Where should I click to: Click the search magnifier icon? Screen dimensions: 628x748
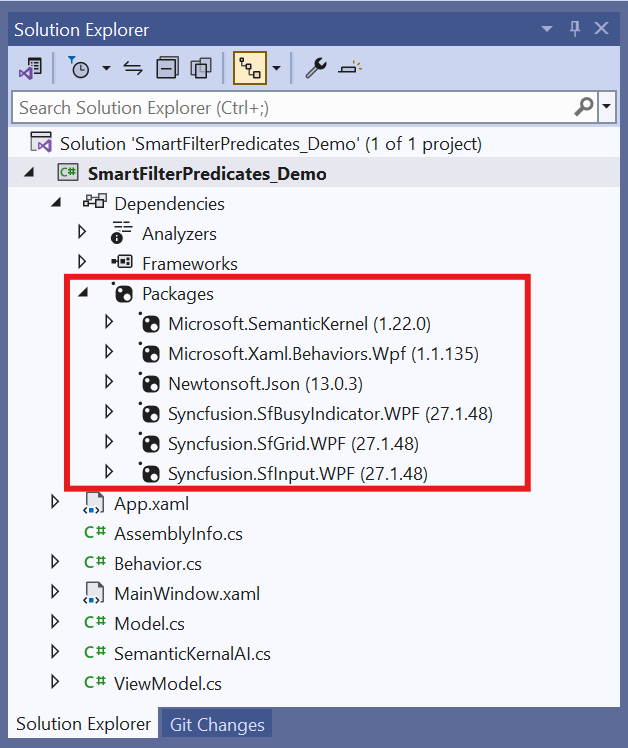584,106
